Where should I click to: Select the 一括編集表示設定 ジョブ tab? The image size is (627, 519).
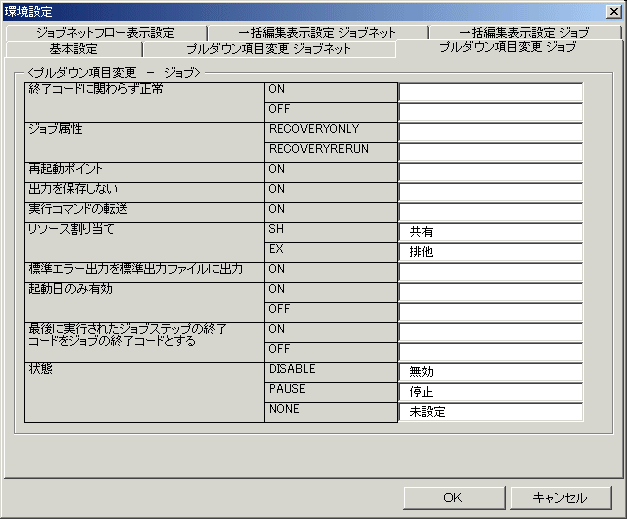pos(524,33)
